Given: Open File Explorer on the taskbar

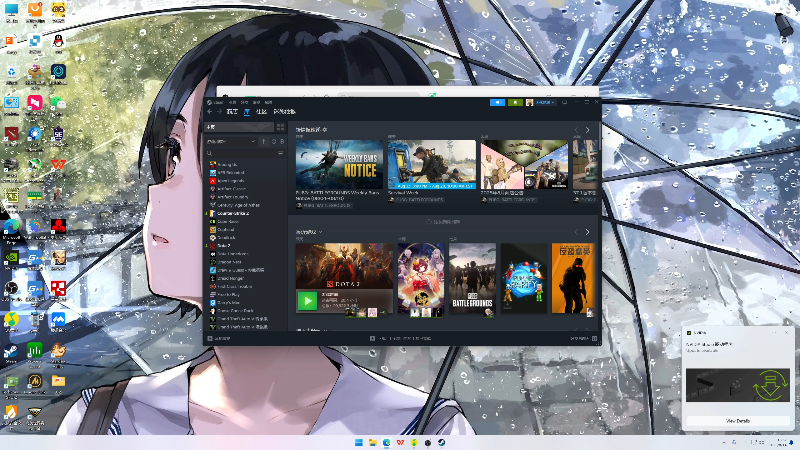Looking at the screenshot, I should 372,442.
